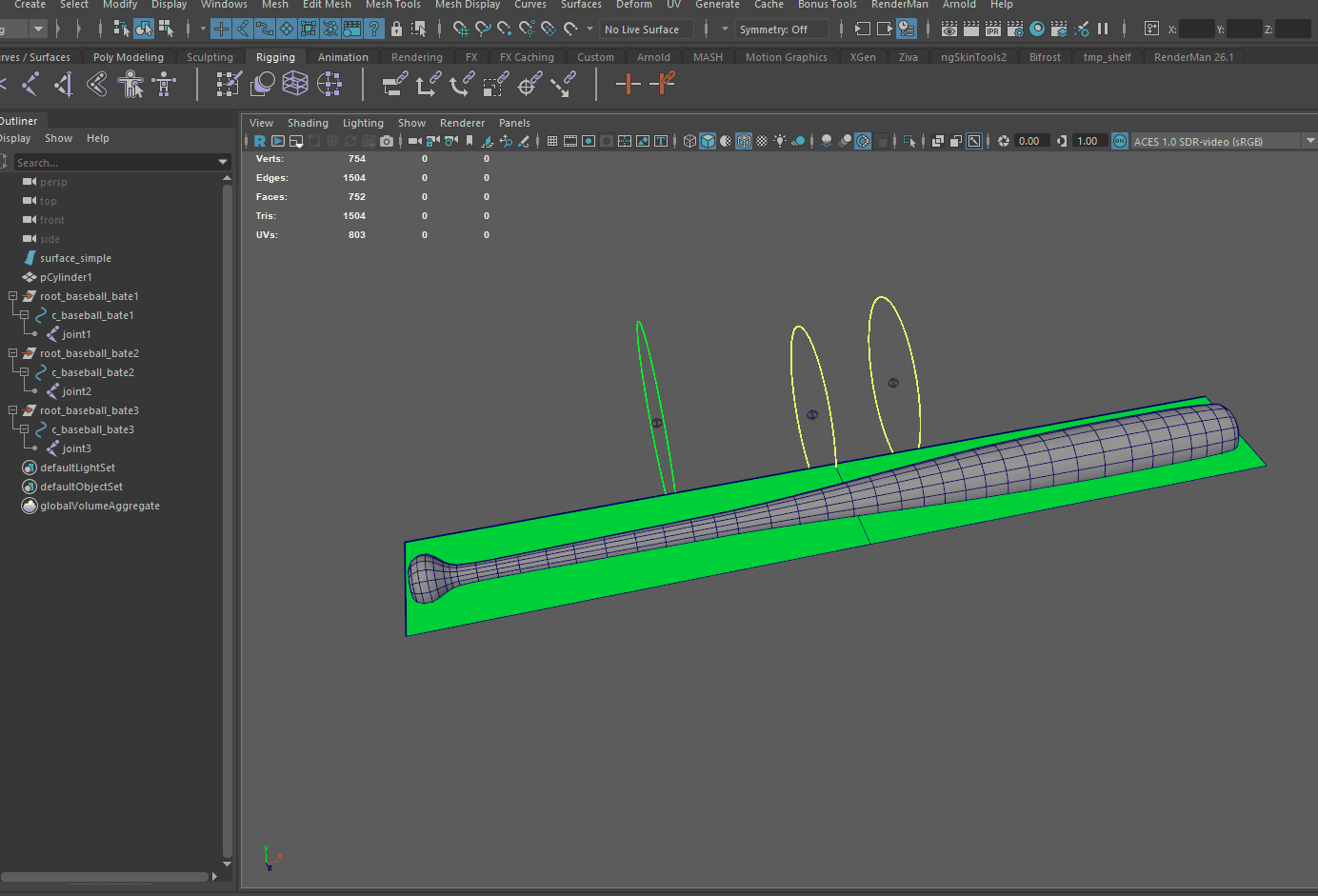Image resolution: width=1318 pixels, height=896 pixels.
Task: Toggle Construction History clock icon
Action: (x=907, y=30)
